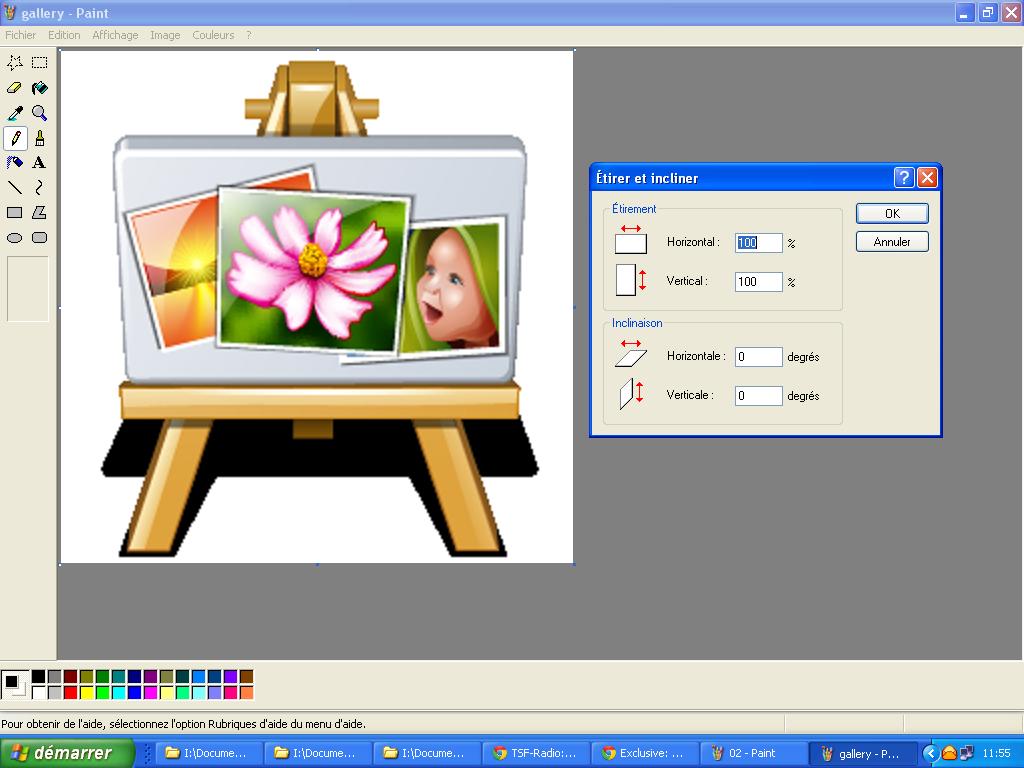Viewport: 1024px width, 768px height.
Task: Click the Inclinaison Horizontale degrés field
Action: tap(758, 357)
